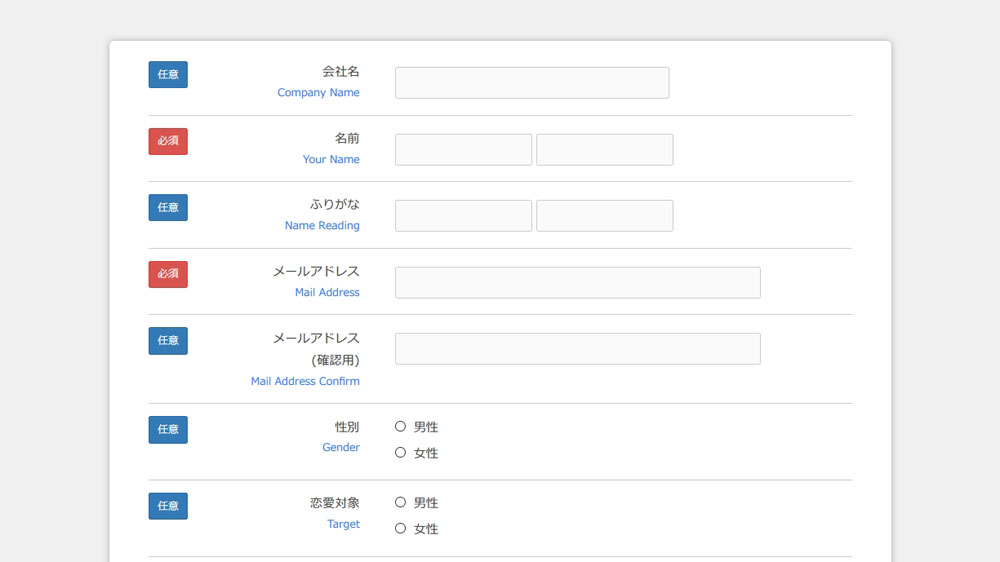This screenshot has width=1000, height=562.
Task: Choose 女性 radio under Target
Action: point(400,528)
